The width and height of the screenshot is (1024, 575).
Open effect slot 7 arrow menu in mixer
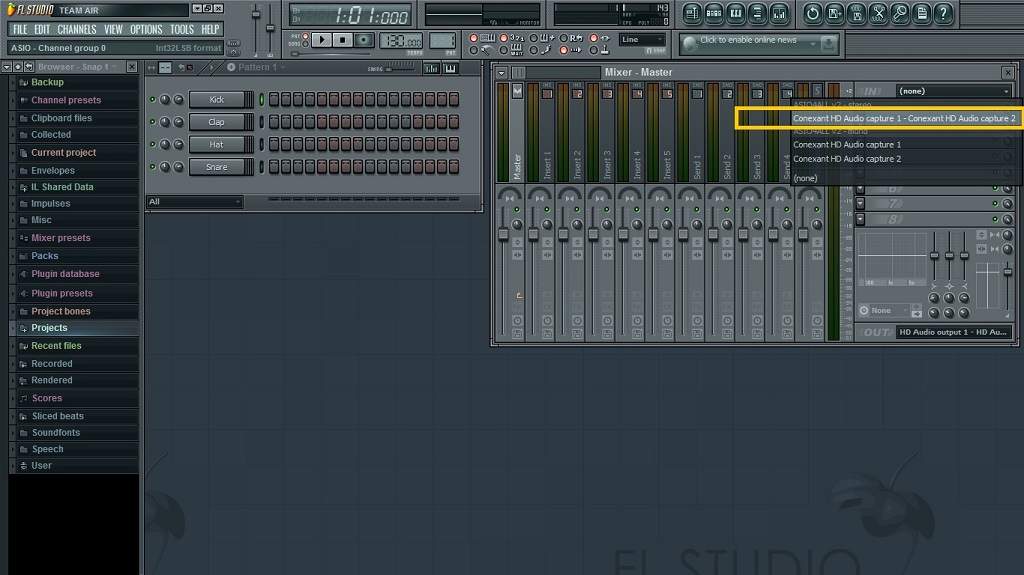pyautogui.click(x=860, y=204)
